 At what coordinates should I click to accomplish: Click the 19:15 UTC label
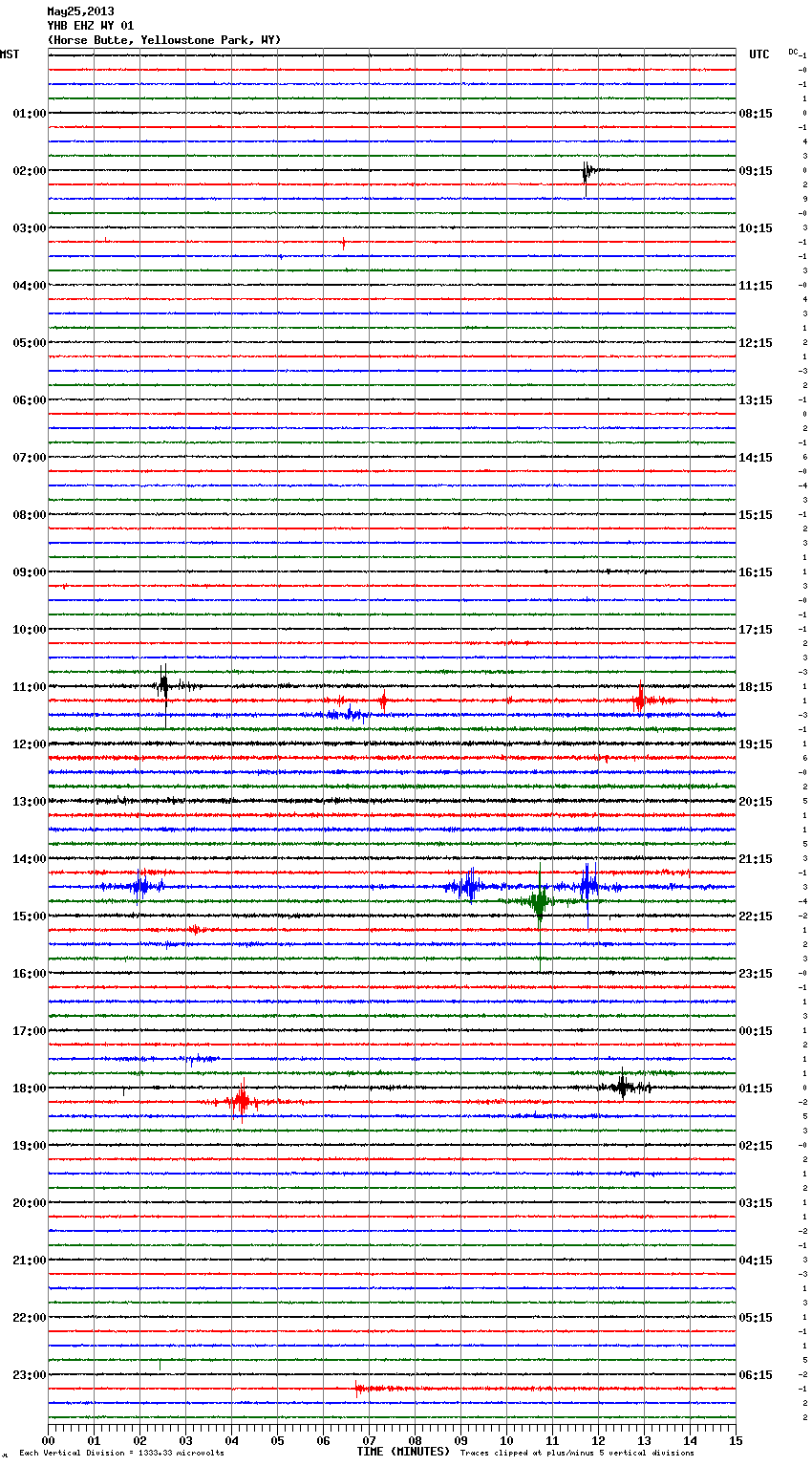pos(756,744)
